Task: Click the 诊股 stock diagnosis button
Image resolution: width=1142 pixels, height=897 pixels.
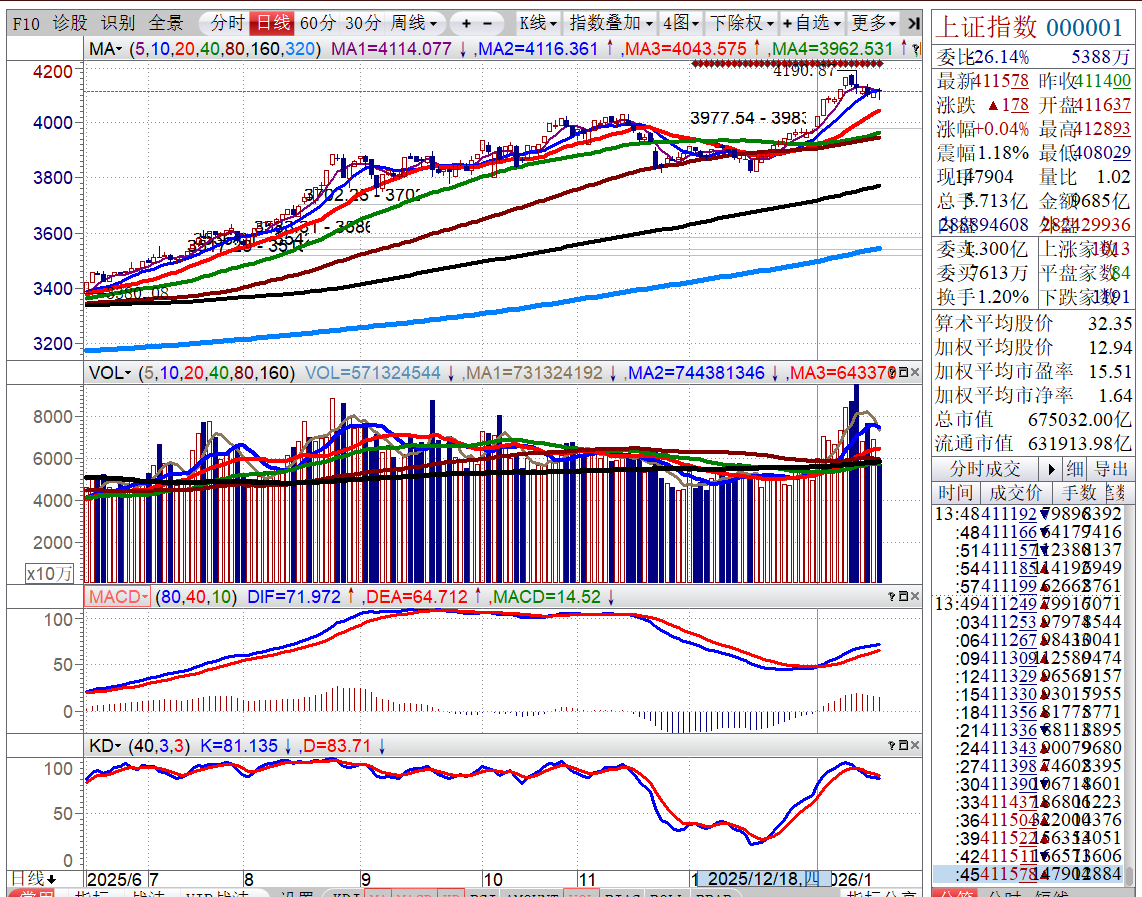Action: [70, 23]
